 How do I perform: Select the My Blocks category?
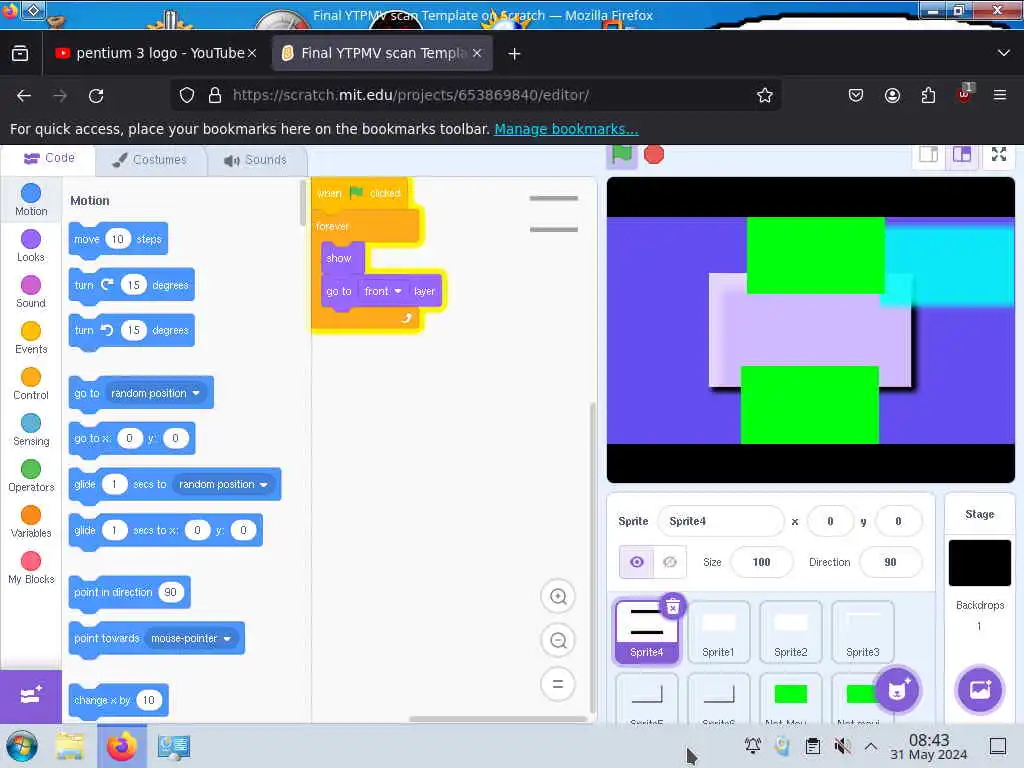point(31,568)
